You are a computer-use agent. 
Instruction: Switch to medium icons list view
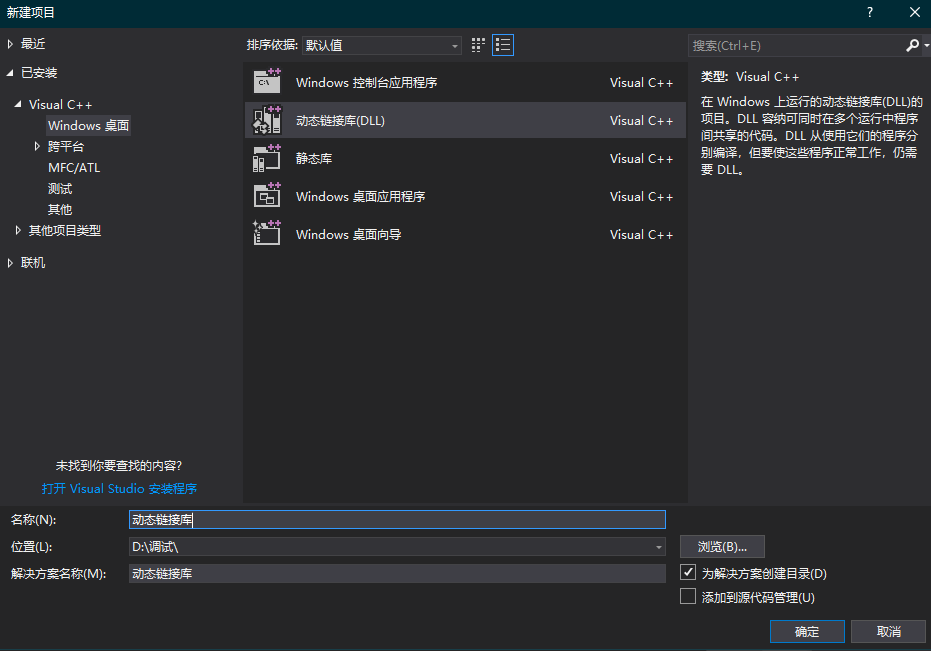pos(503,45)
